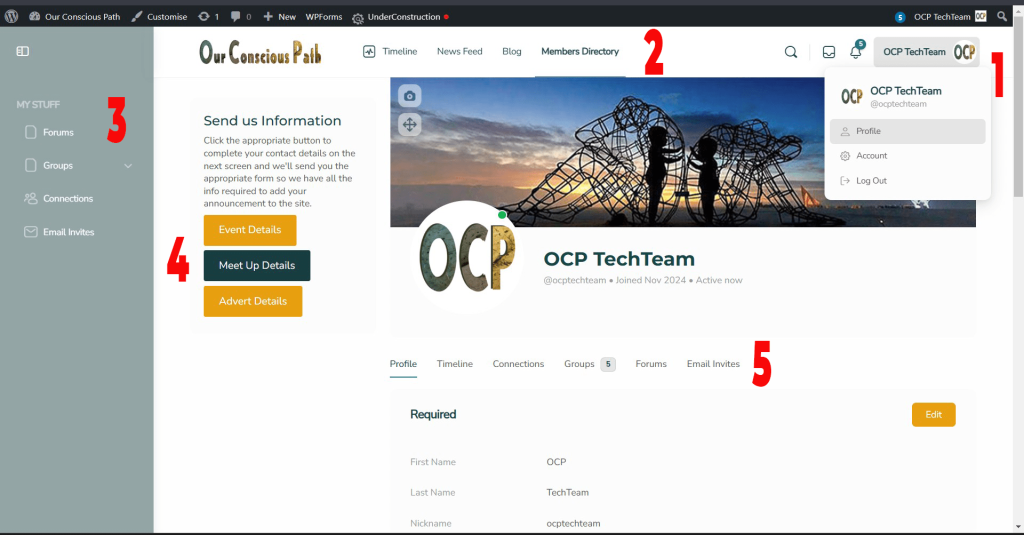Open Members Directory in the navigation
The image size is (1024, 535).
pos(580,52)
